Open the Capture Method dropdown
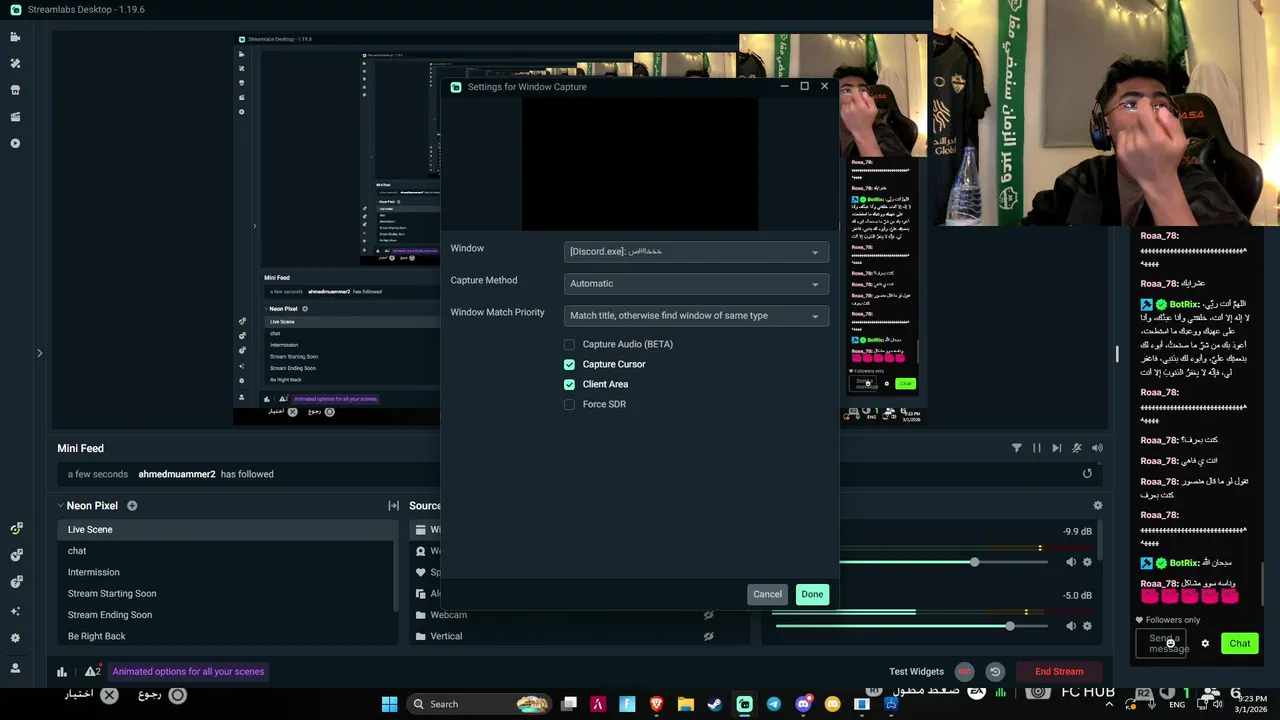Viewport: 1280px width, 720px height. (x=696, y=284)
